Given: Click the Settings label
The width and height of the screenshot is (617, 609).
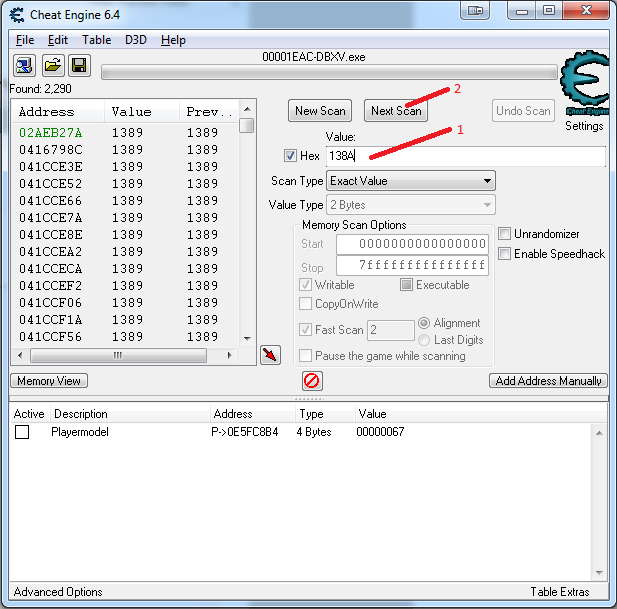Looking at the screenshot, I should click(584, 126).
